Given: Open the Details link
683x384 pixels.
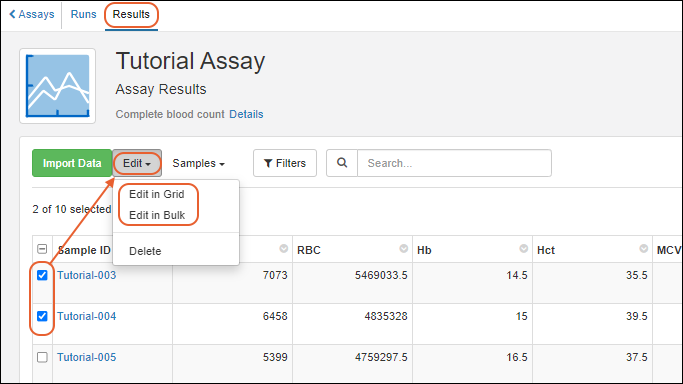Looking at the screenshot, I should pyautogui.click(x=246, y=114).
